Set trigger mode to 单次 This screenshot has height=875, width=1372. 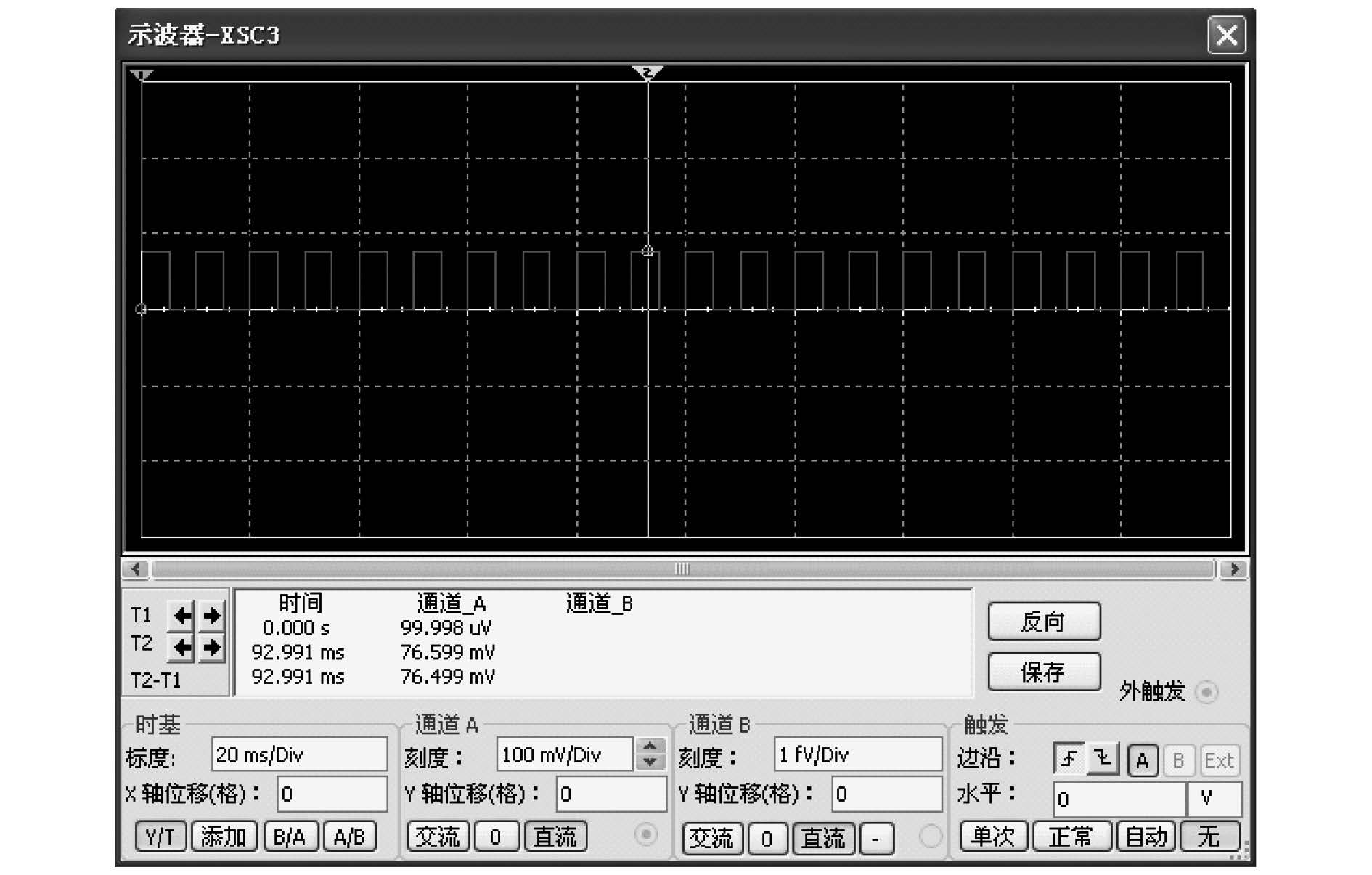(993, 836)
